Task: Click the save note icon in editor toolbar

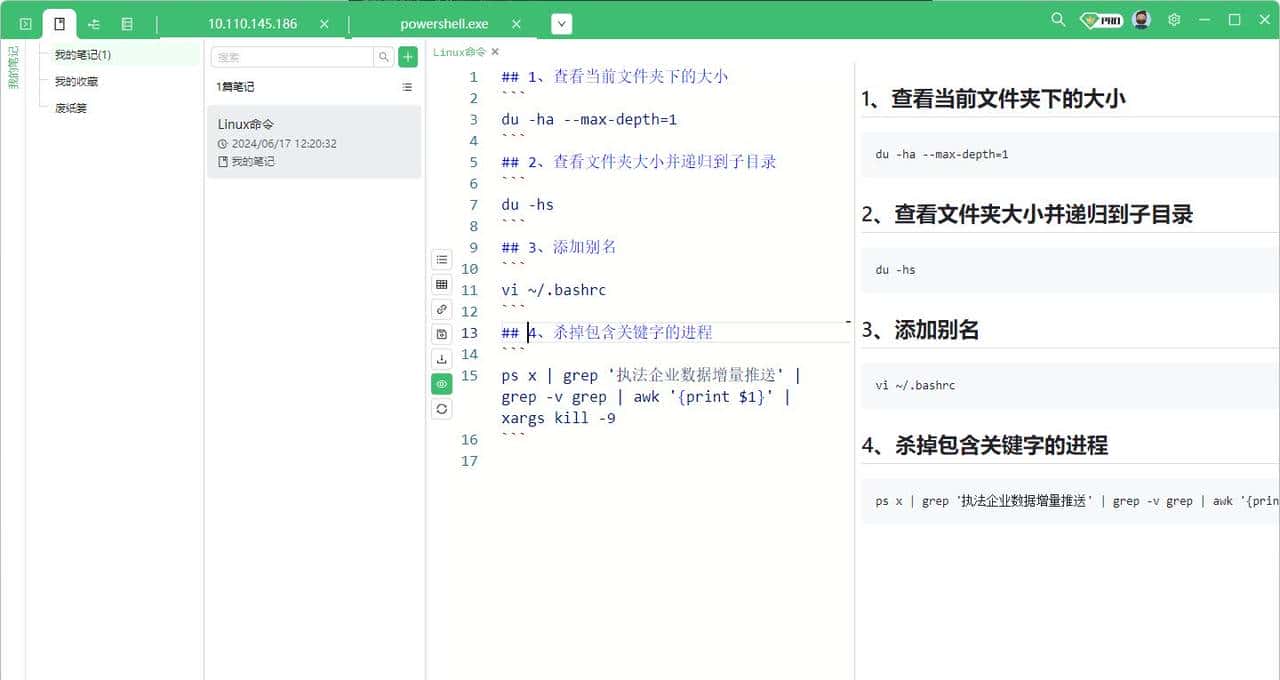Action: [x=441, y=334]
